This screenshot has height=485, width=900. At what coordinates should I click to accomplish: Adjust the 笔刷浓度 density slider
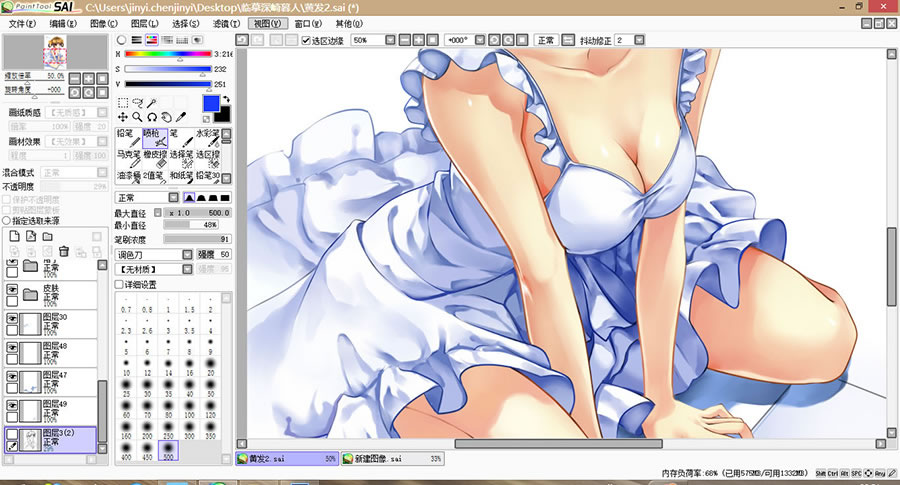197,239
